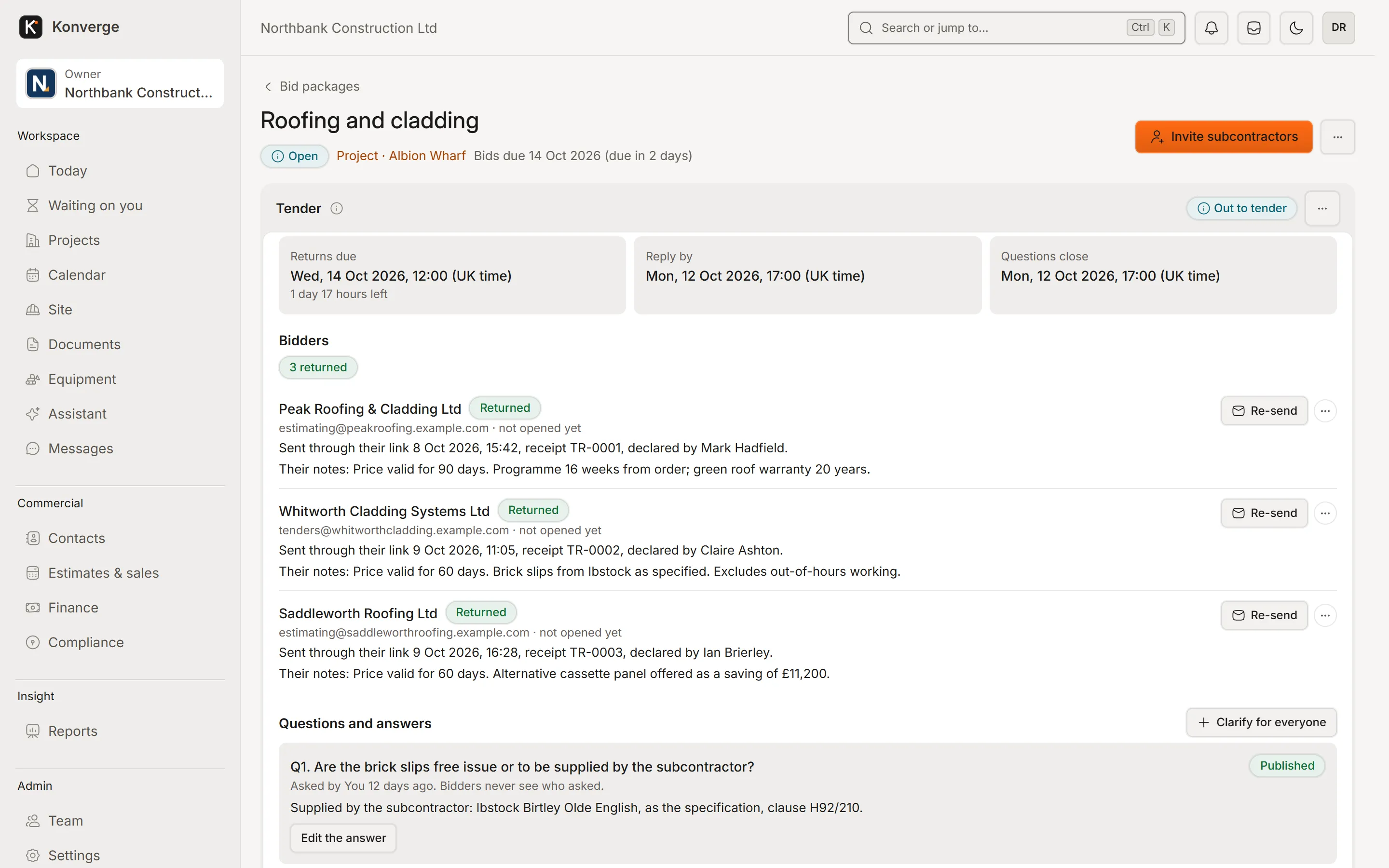The width and height of the screenshot is (1389, 868).
Task: Open the Site hard-hat icon item
Action: pos(120,310)
